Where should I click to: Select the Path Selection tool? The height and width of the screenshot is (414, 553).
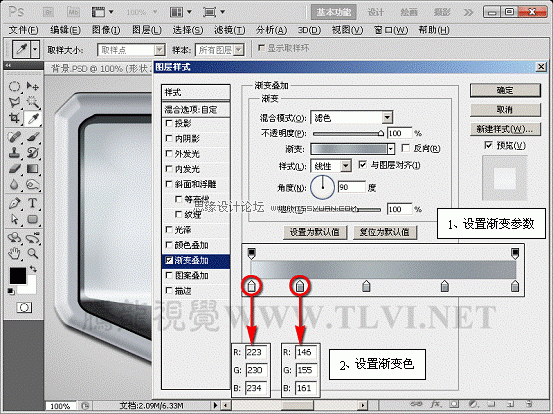(x=14, y=219)
